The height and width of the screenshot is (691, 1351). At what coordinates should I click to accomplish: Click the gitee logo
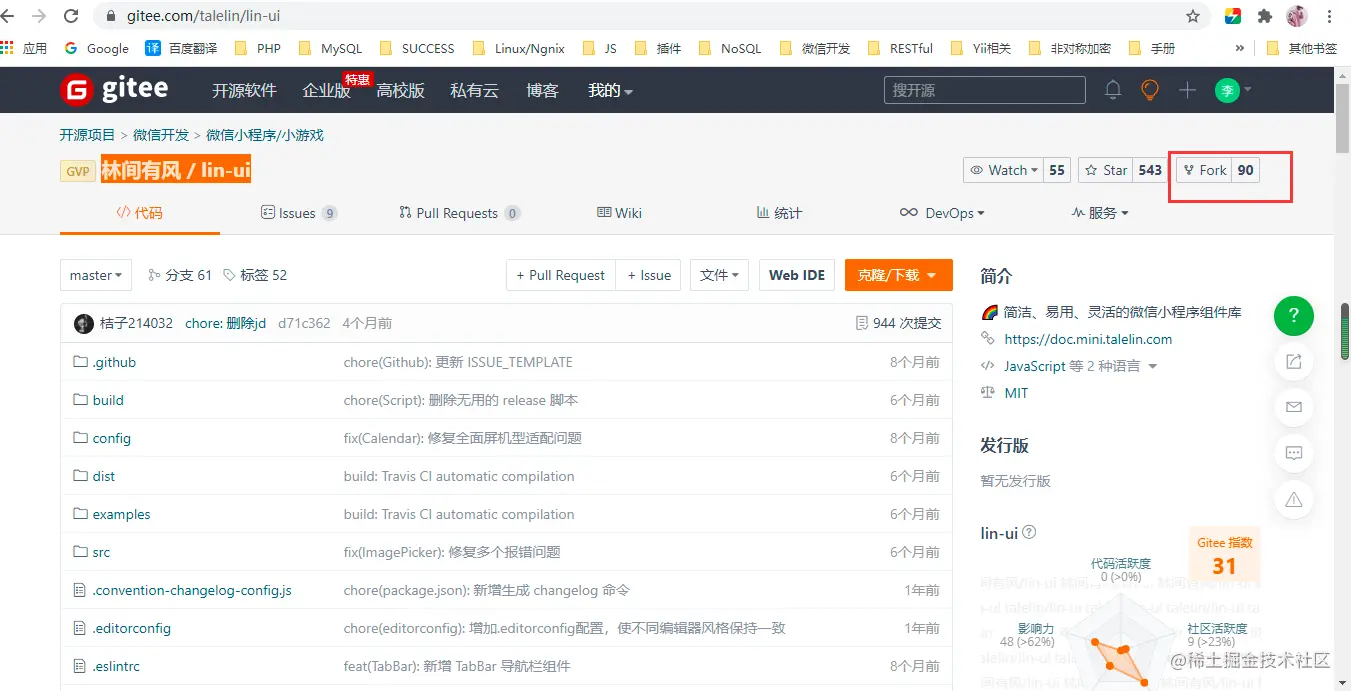[114, 90]
